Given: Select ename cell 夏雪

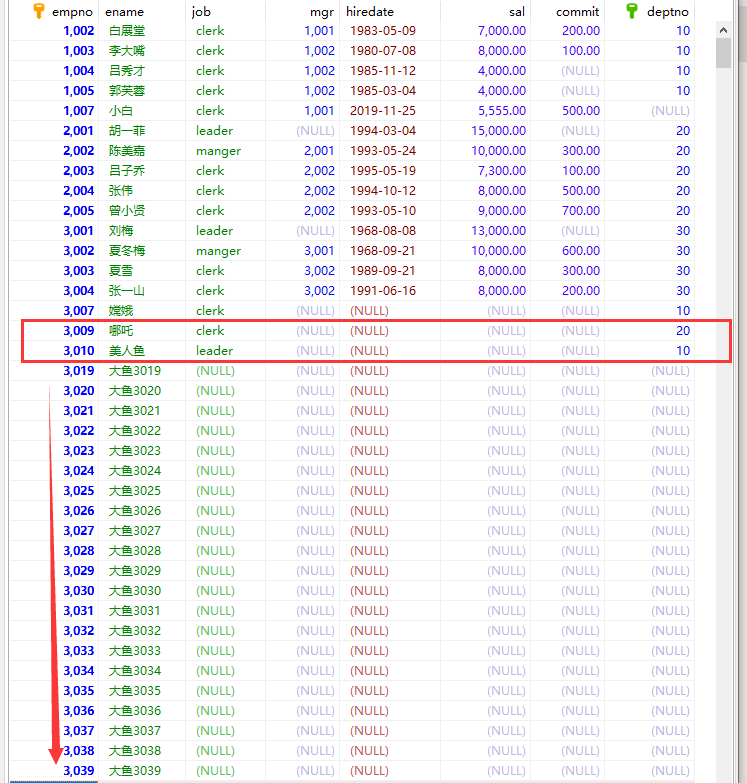Looking at the screenshot, I should (142, 271).
